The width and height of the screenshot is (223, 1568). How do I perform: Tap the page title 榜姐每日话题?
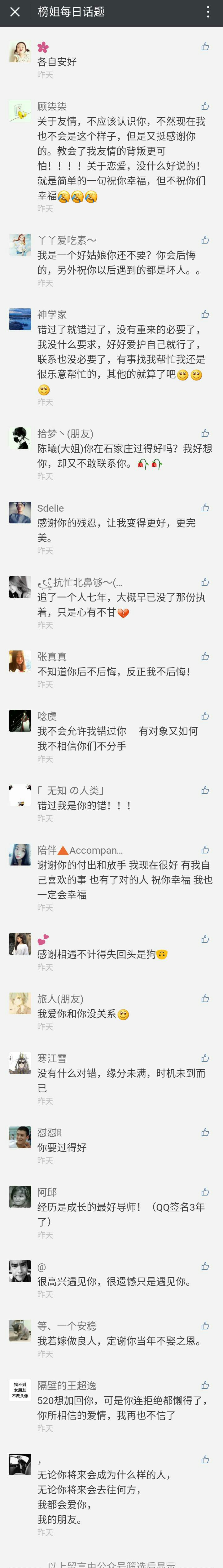[x=71, y=11]
